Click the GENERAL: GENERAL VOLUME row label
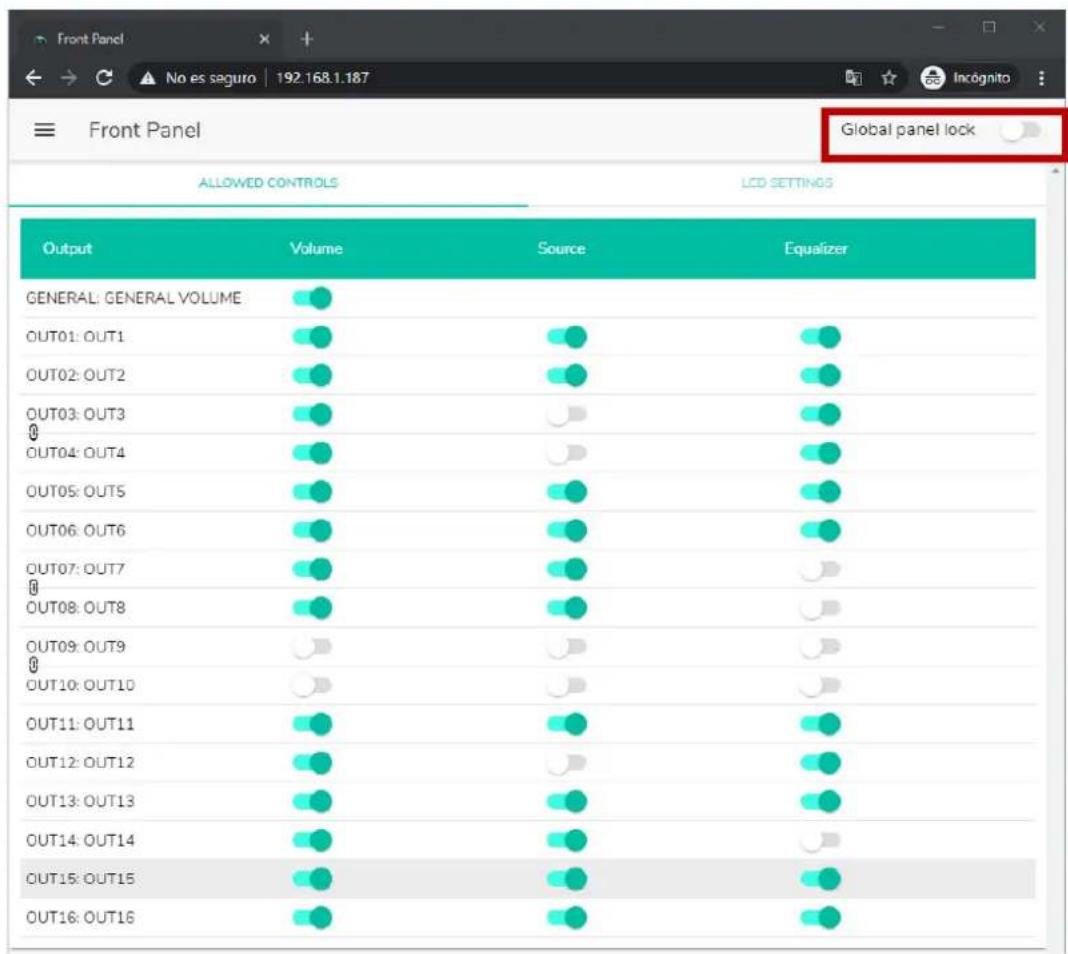The height and width of the screenshot is (954, 1068). tap(134, 298)
